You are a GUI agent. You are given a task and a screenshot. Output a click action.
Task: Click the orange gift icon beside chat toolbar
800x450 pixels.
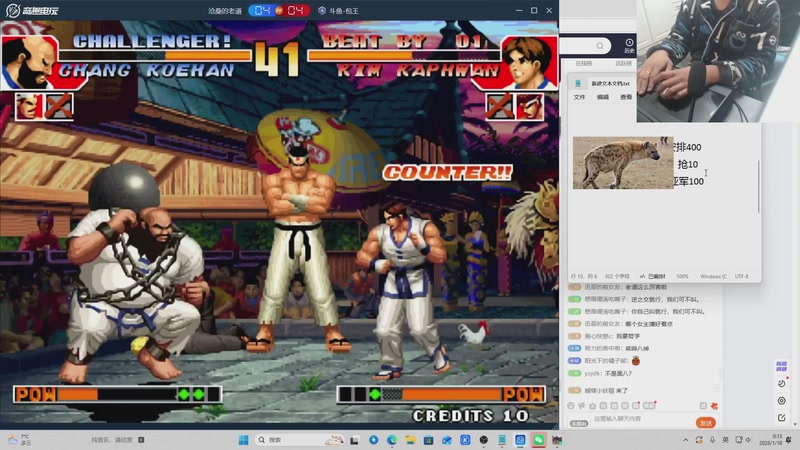[714, 406]
